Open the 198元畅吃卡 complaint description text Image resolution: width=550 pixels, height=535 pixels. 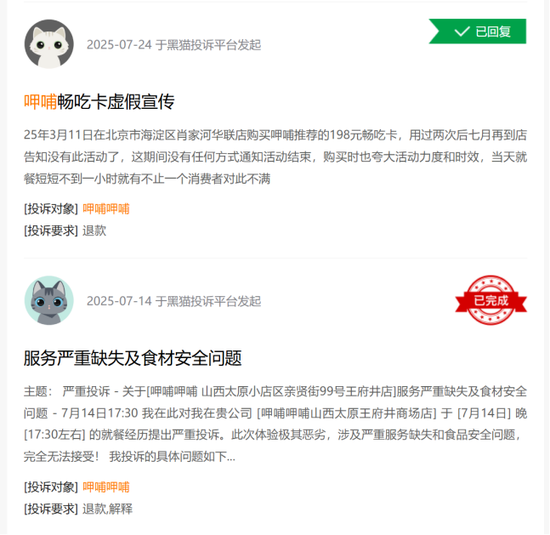pyautogui.click(x=275, y=157)
